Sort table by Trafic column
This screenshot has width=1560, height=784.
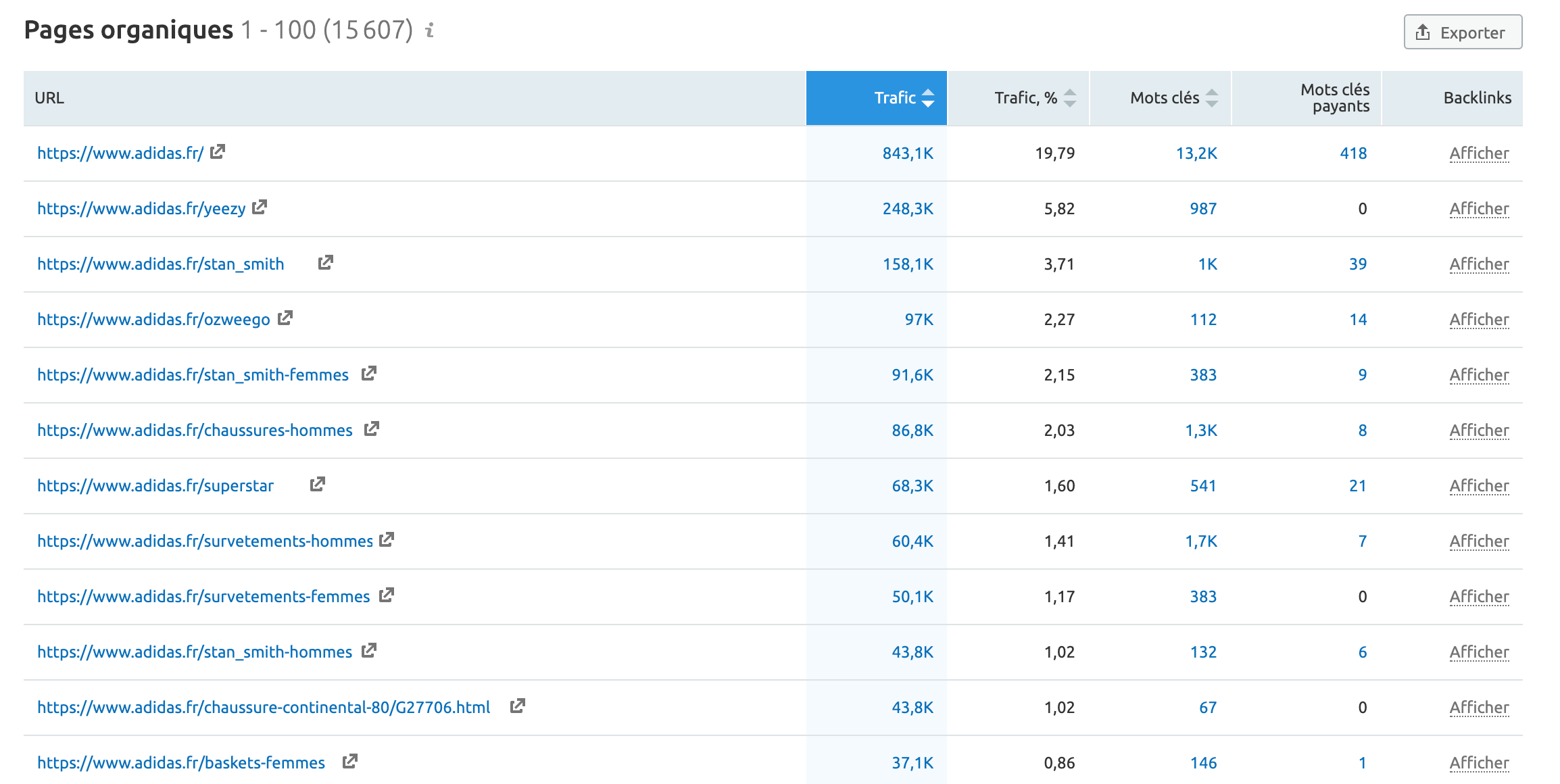point(877,98)
